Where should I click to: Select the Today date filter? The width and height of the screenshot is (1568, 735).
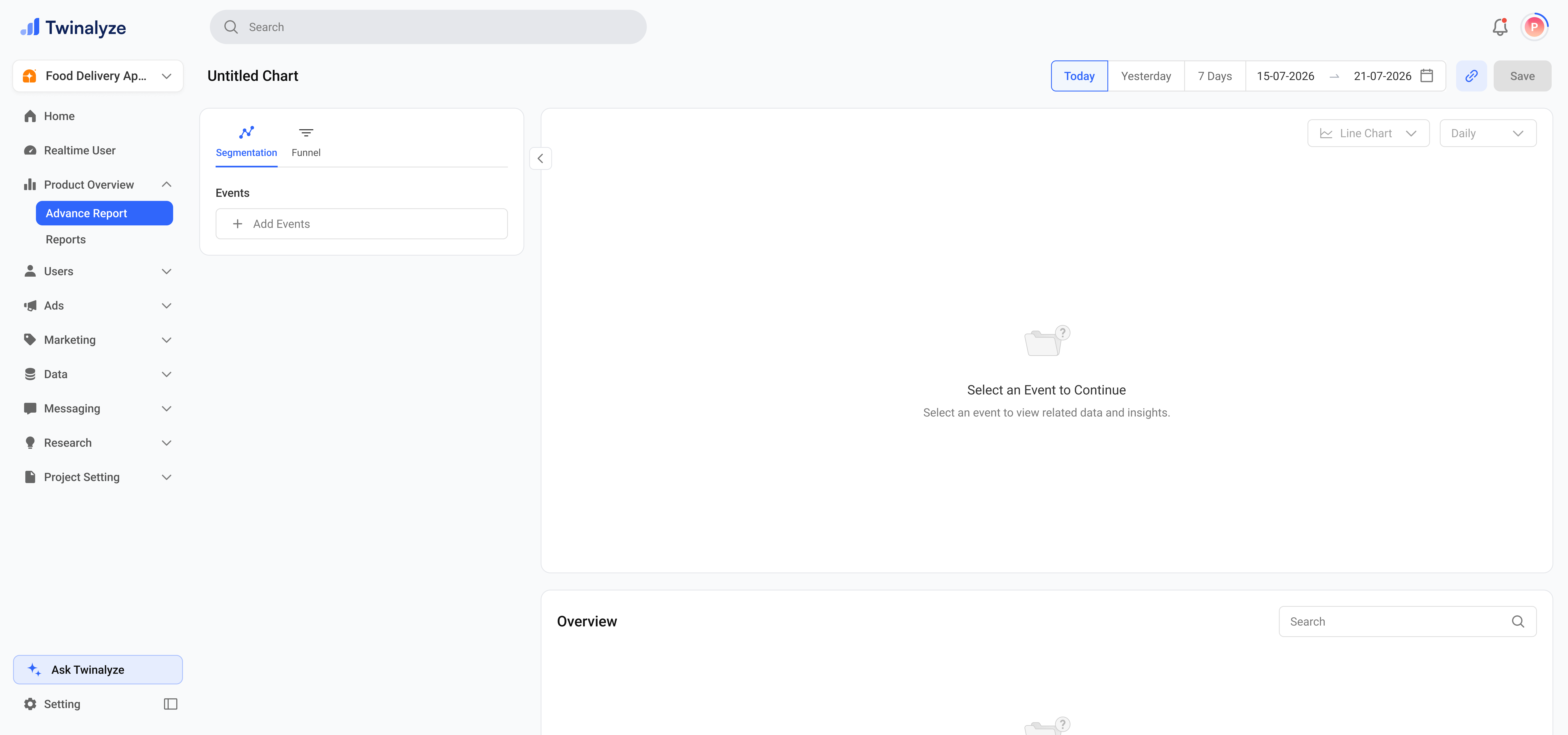point(1079,76)
